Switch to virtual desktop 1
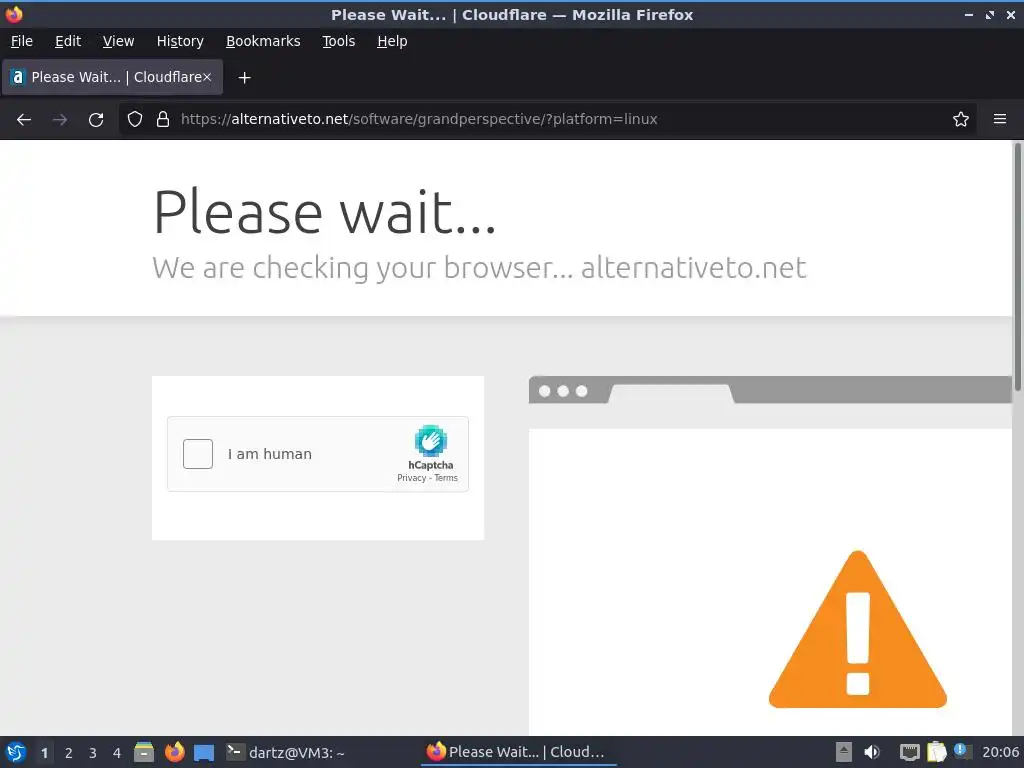The image size is (1024, 768). (44, 753)
